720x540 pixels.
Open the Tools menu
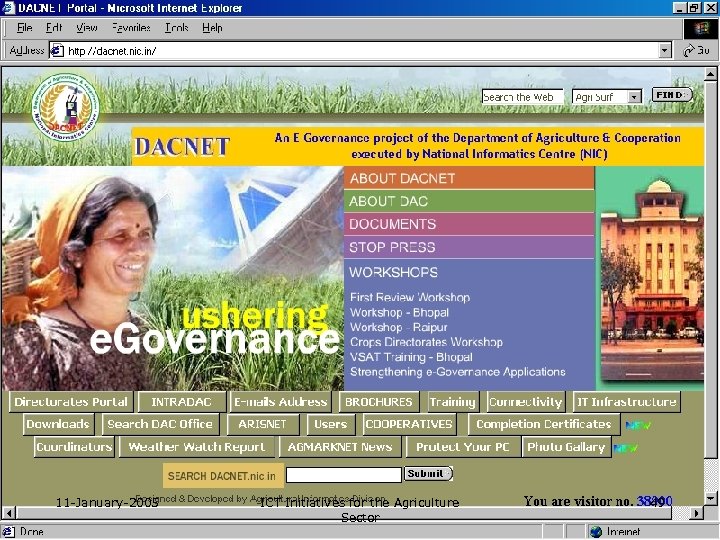pos(177,28)
